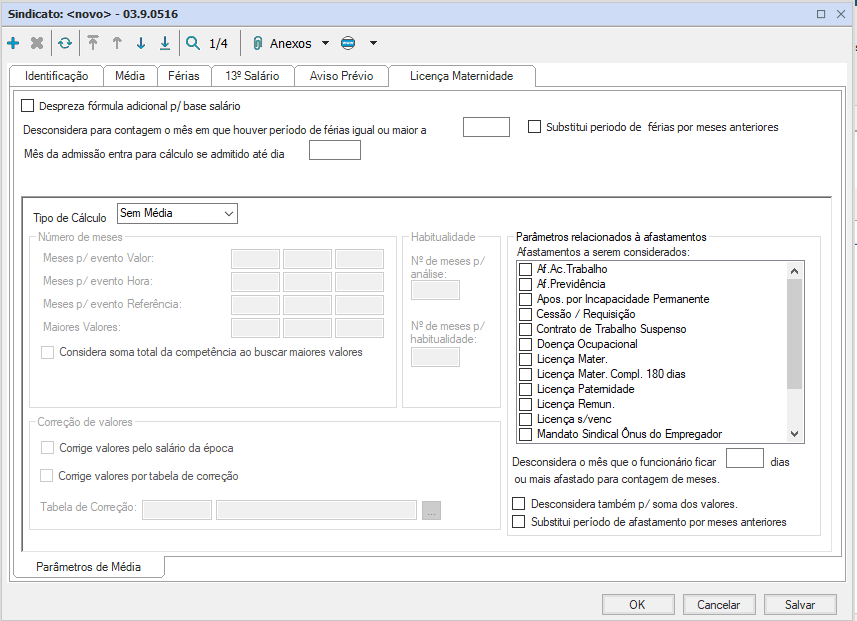Click the add new record plus icon

point(13,44)
